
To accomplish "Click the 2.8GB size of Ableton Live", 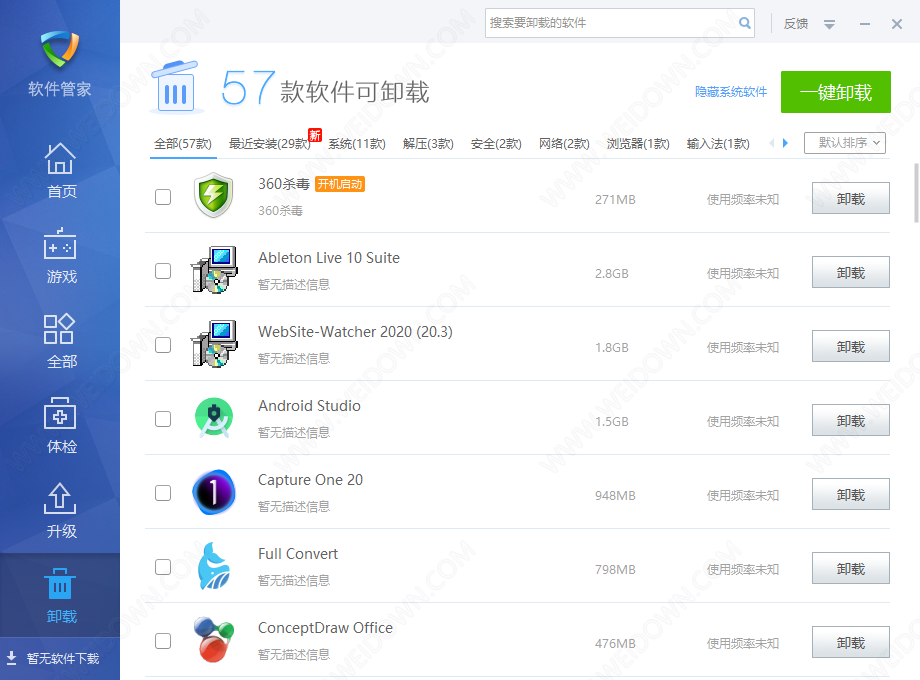I will (x=611, y=273).
